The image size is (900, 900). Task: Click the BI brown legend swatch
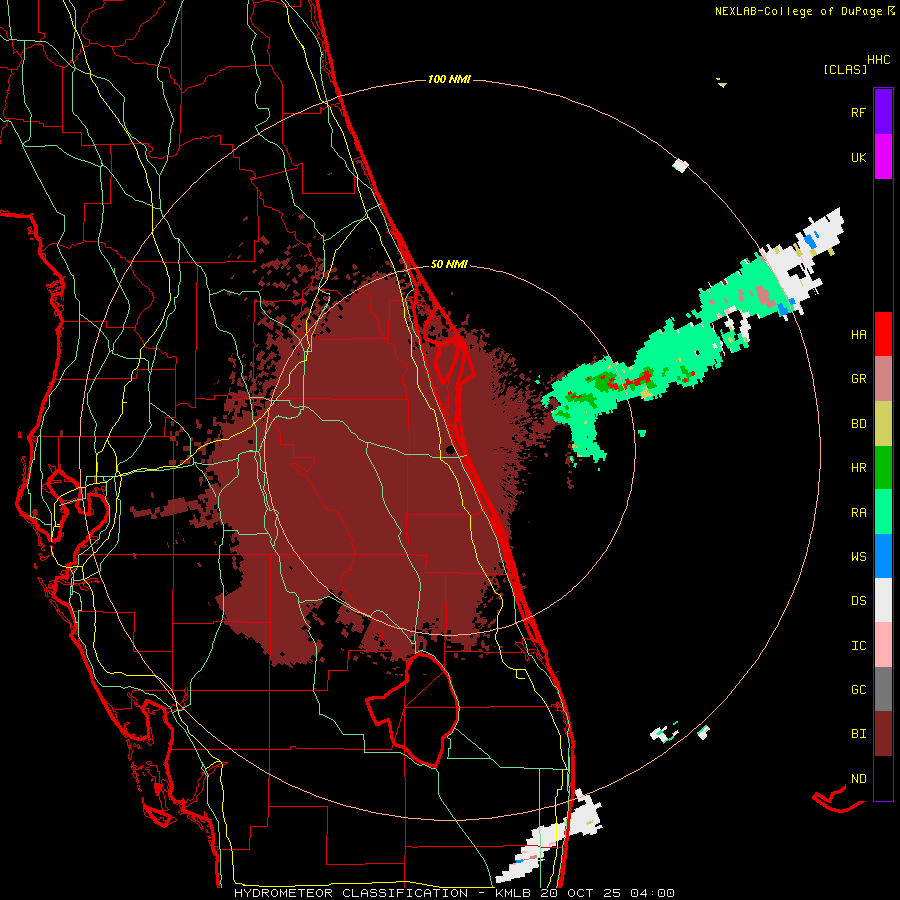click(883, 734)
